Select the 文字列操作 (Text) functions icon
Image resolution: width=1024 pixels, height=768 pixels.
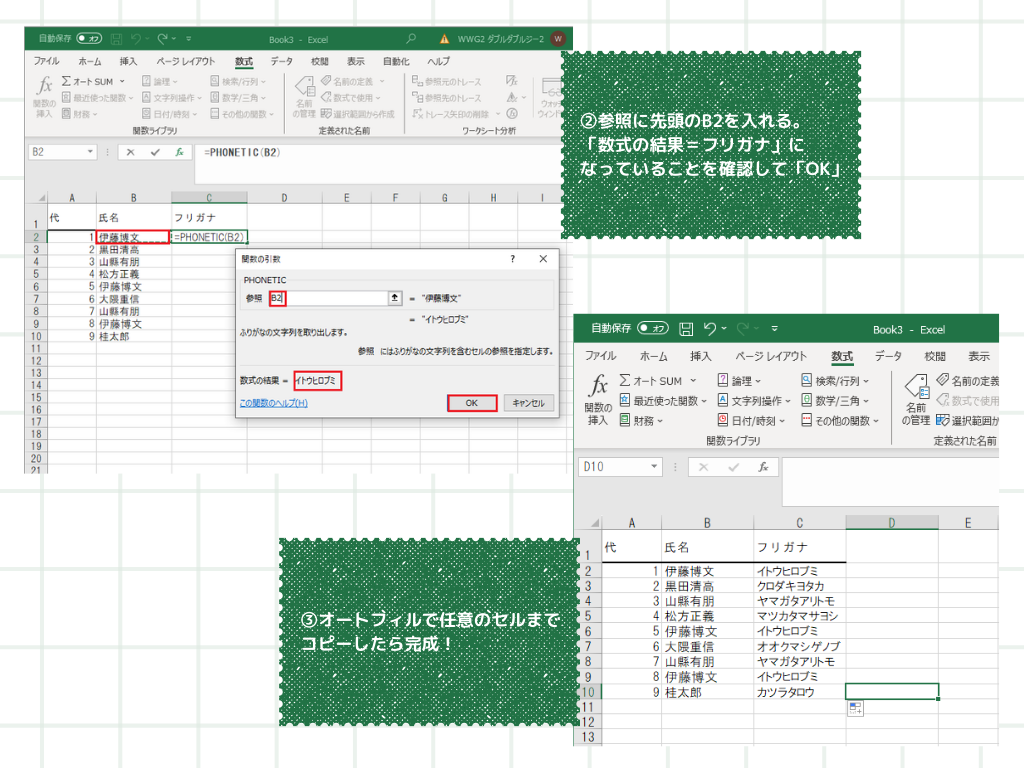[753, 398]
